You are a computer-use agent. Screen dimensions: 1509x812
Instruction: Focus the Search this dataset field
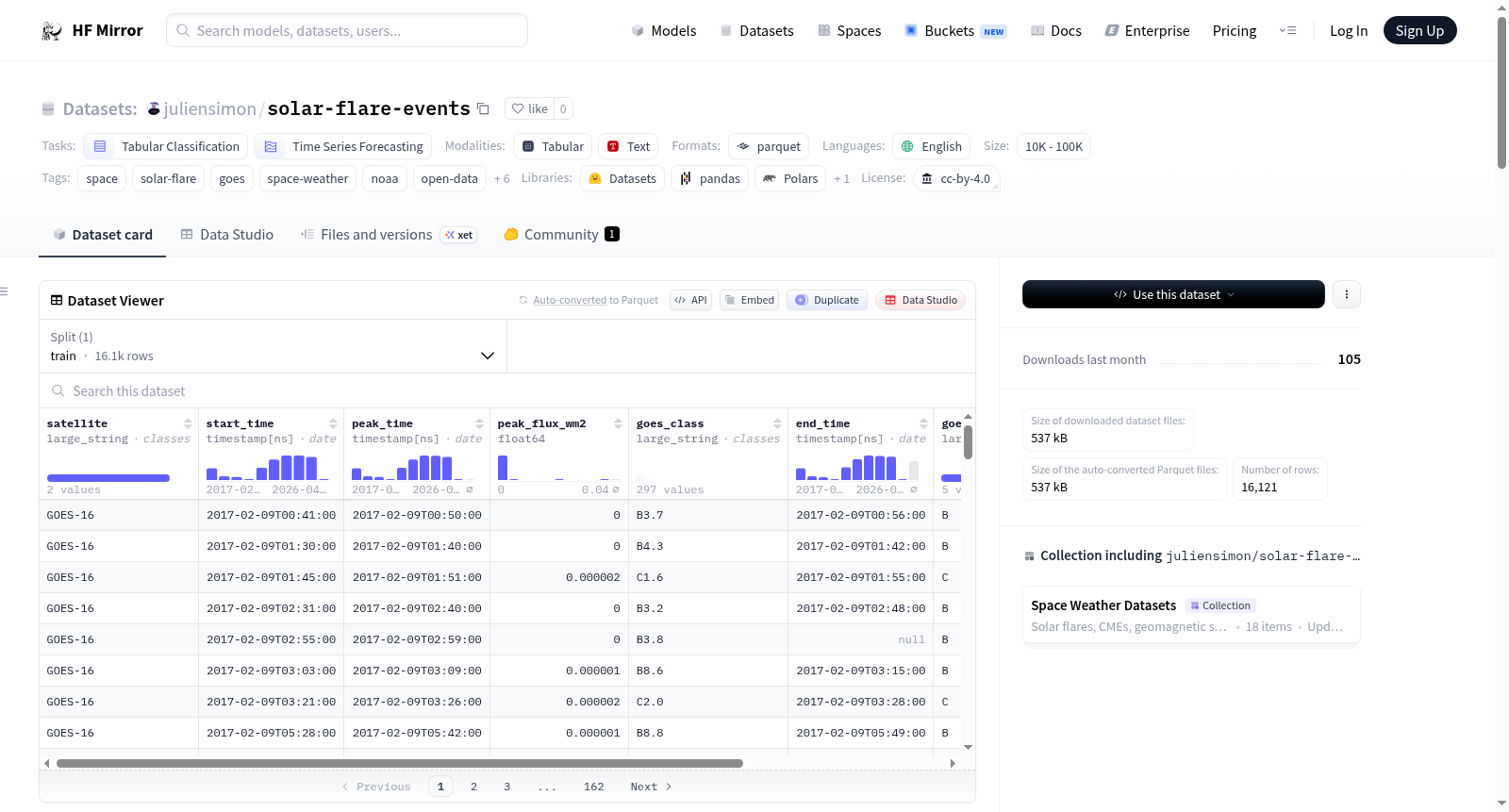[507, 390]
